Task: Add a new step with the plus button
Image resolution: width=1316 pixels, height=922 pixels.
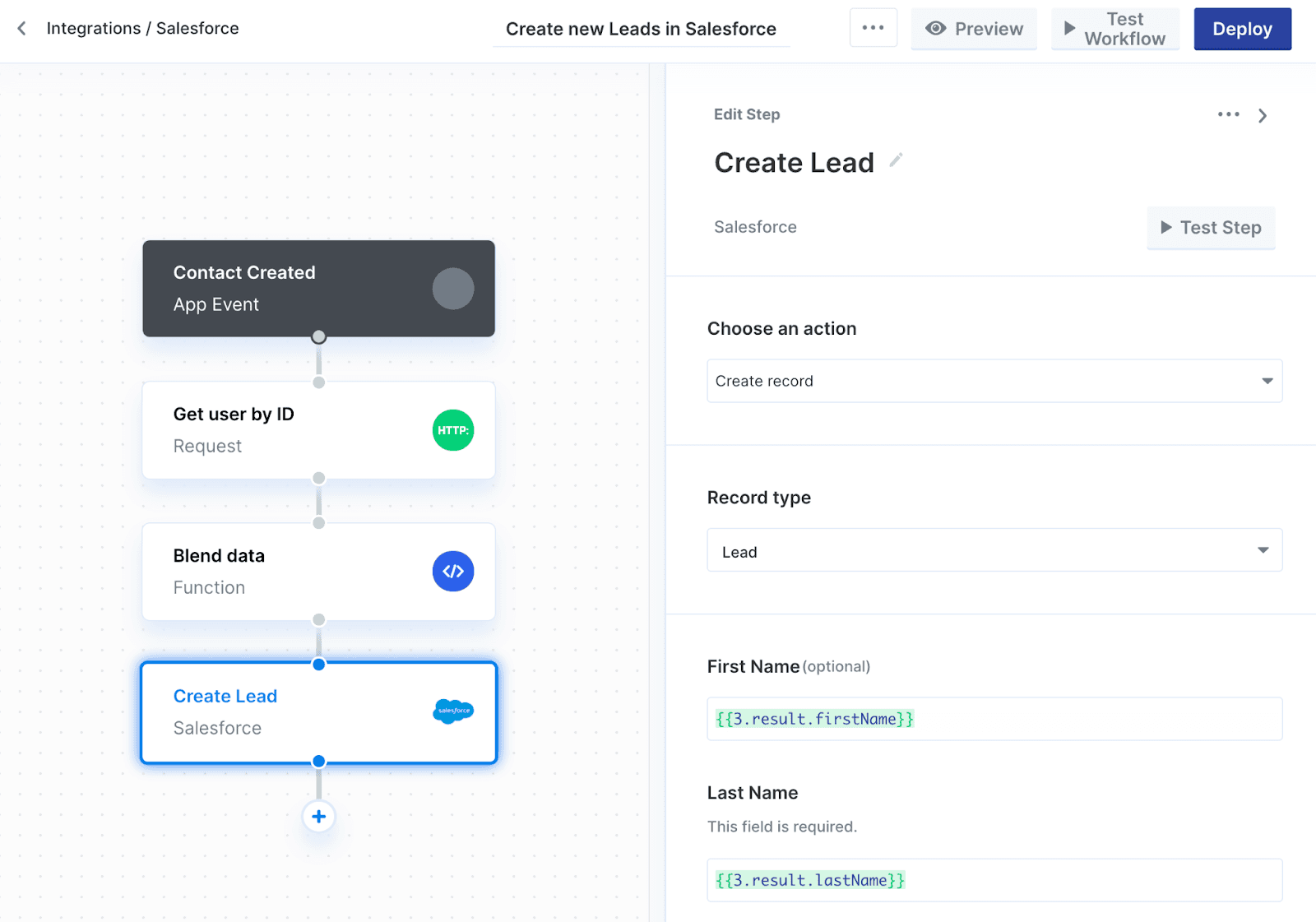Action: (x=319, y=817)
